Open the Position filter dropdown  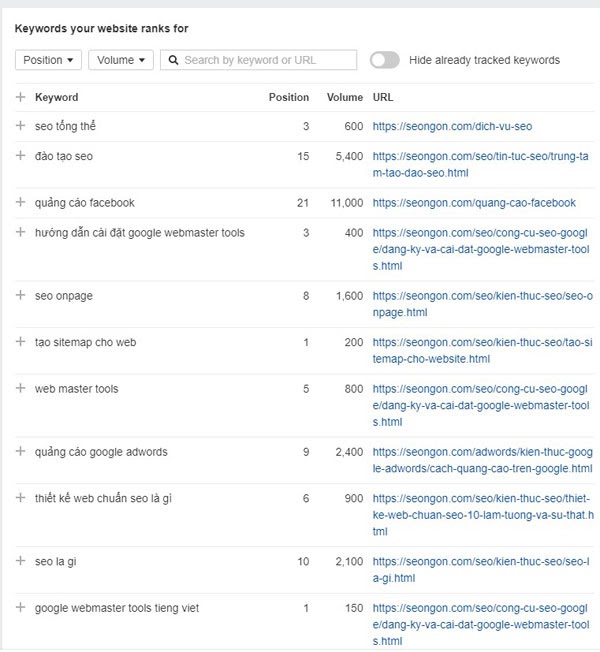coord(48,60)
